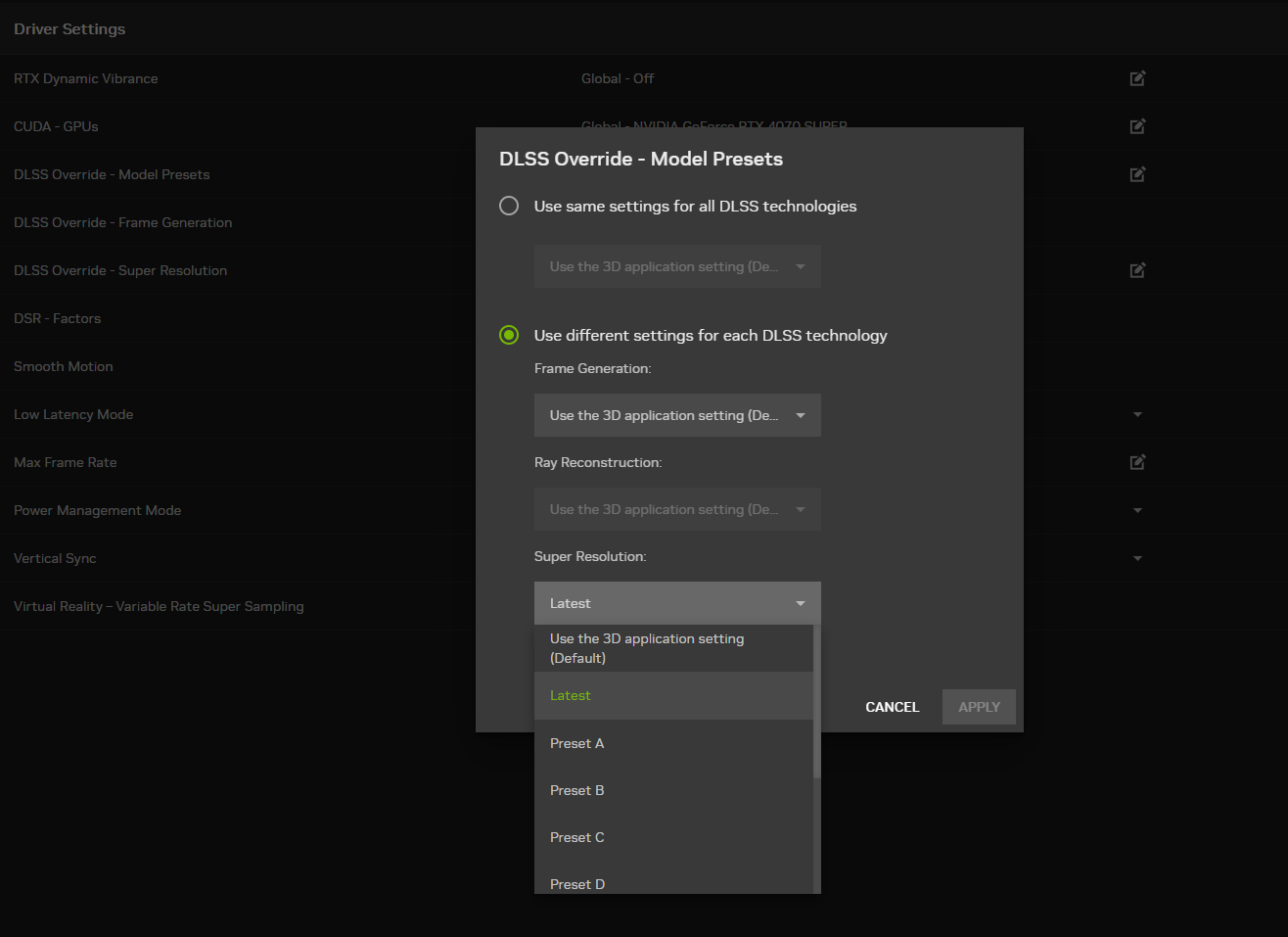Screen dimensions: 1288x937
Task: Pick Preset C from the list
Action: point(673,837)
